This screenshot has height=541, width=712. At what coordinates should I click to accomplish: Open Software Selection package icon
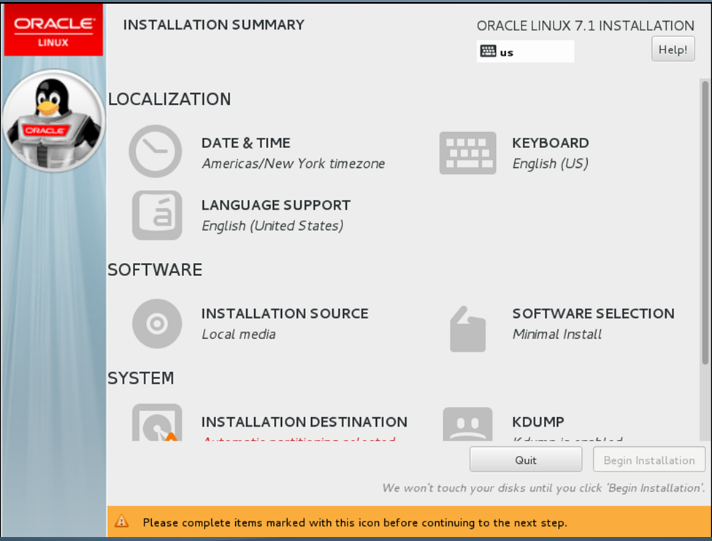[x=468, y=329]
